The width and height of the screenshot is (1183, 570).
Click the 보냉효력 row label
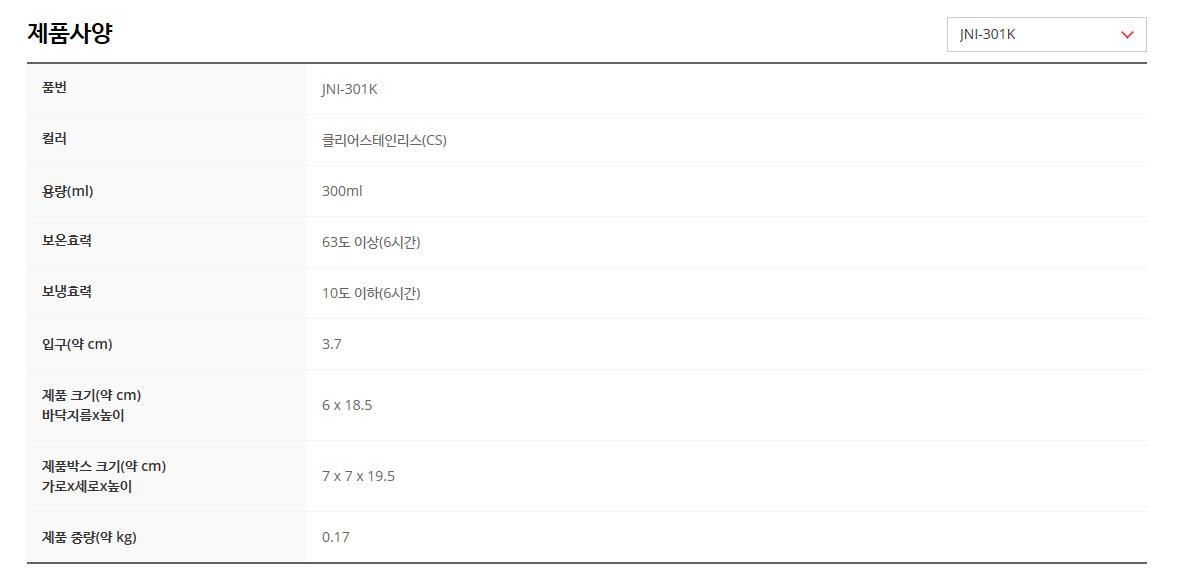(x=67, y=292)
